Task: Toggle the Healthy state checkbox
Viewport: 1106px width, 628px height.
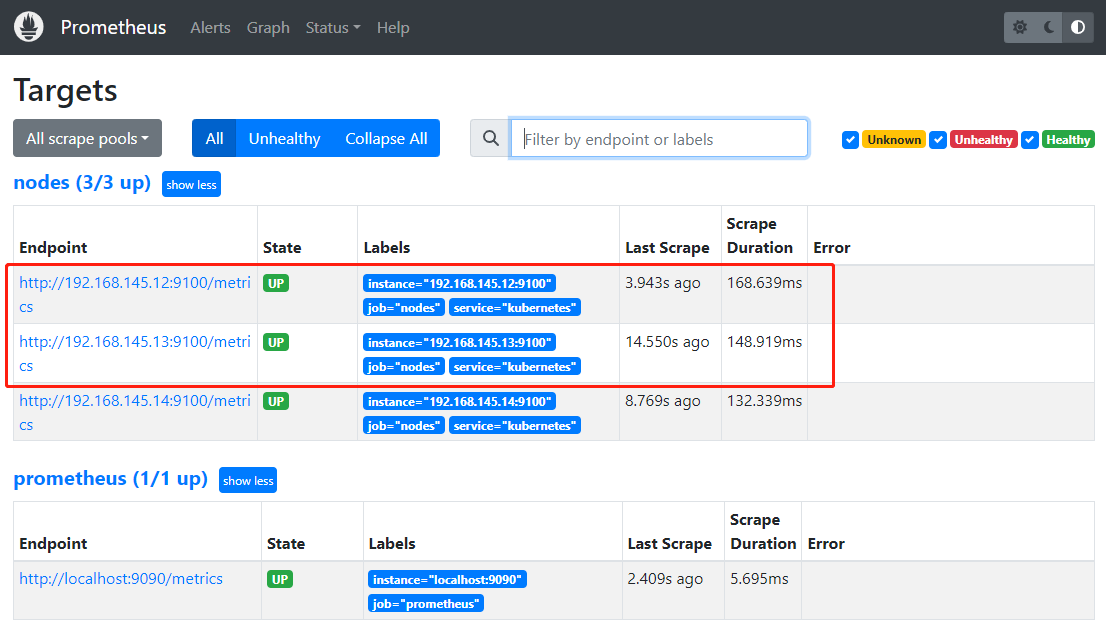Action: click(1029, 140)
